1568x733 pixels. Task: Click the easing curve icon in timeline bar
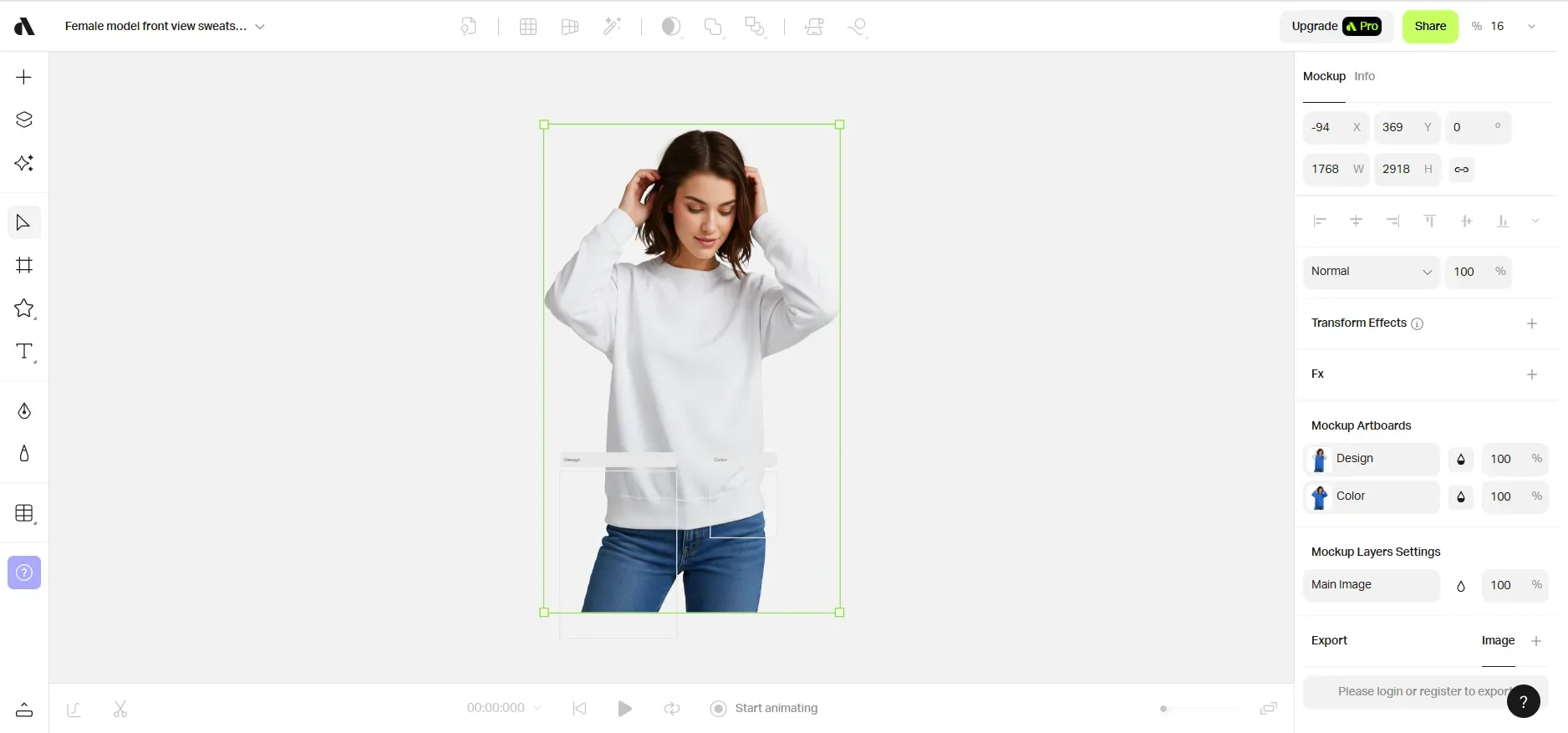pyautogui.click(x=74, y=709)
